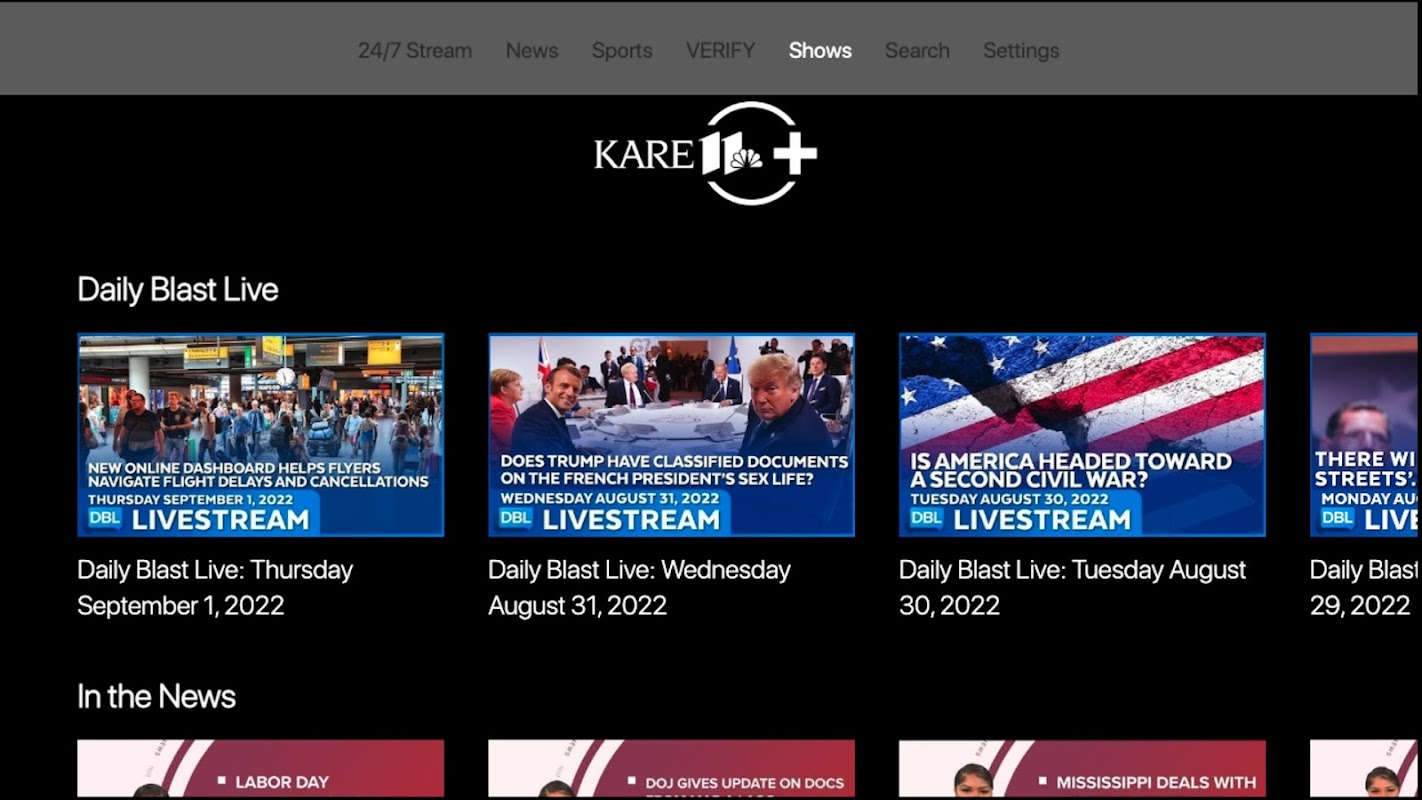This screenshot has height=800, width=1422.
Task: Open the partially visible Monday livestream thumbnail
Action: pos(1366,435)
